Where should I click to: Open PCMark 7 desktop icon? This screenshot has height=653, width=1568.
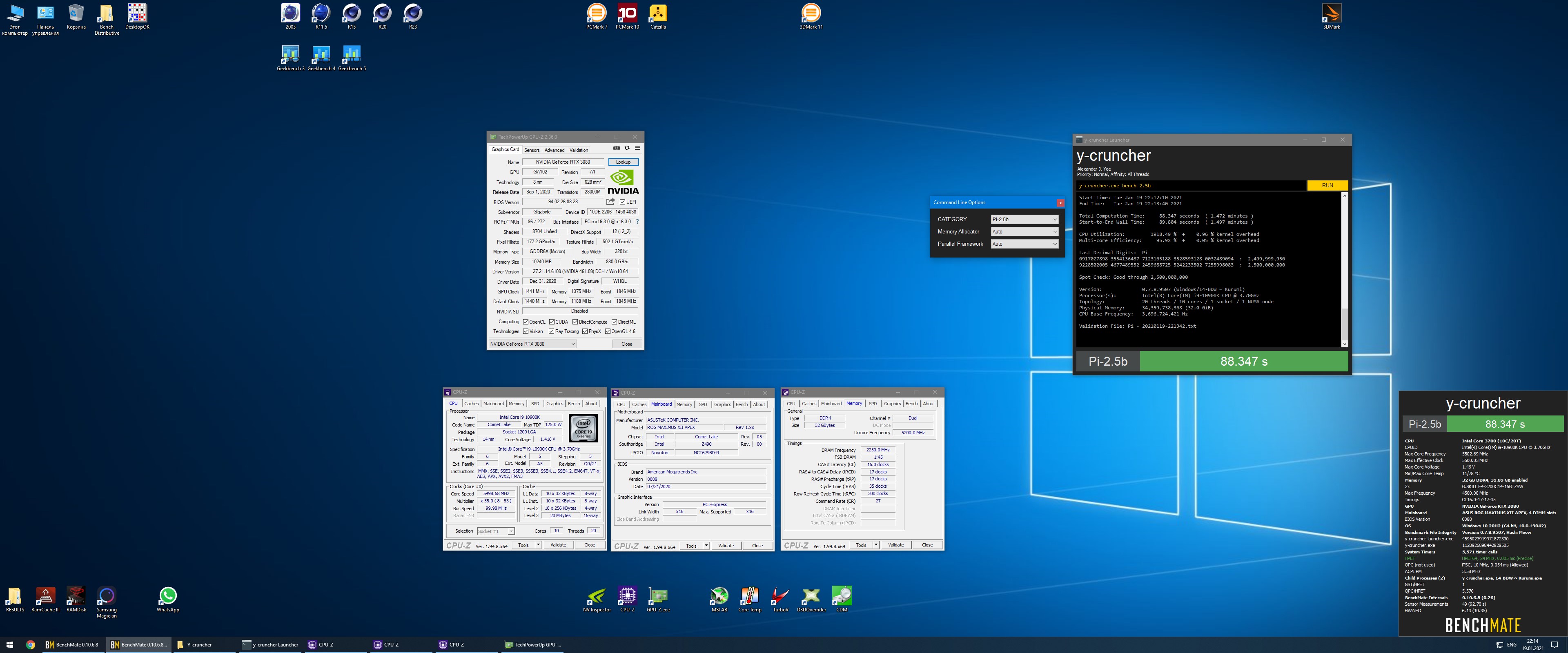coord(597,16)
